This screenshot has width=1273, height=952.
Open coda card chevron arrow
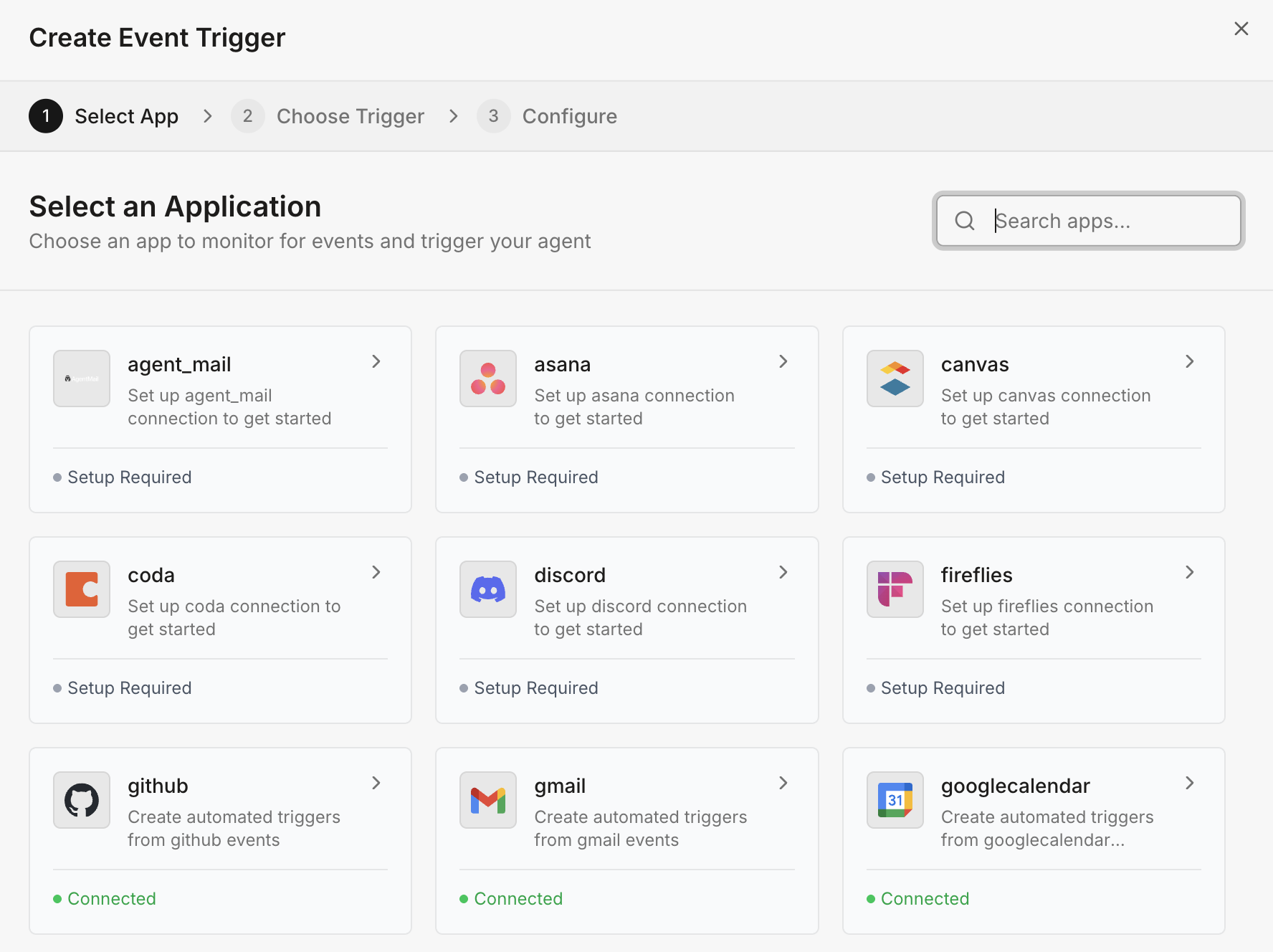[376, 572]
